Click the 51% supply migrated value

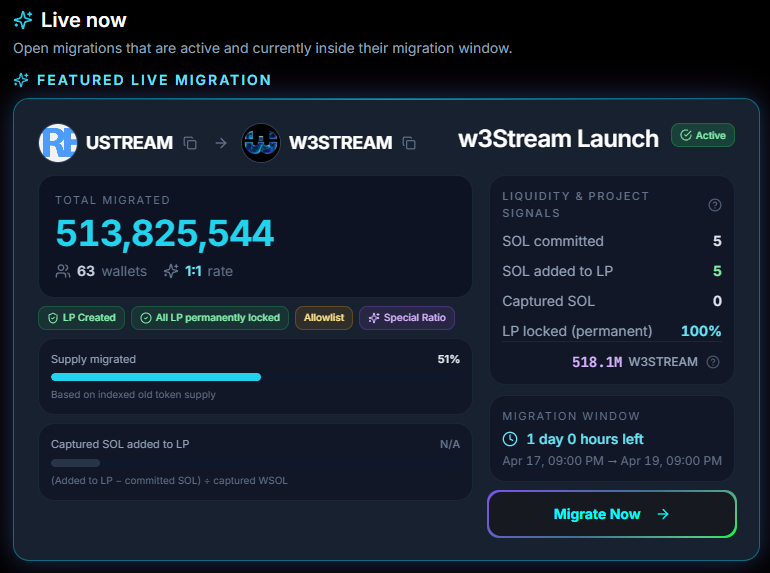(448, 359)
